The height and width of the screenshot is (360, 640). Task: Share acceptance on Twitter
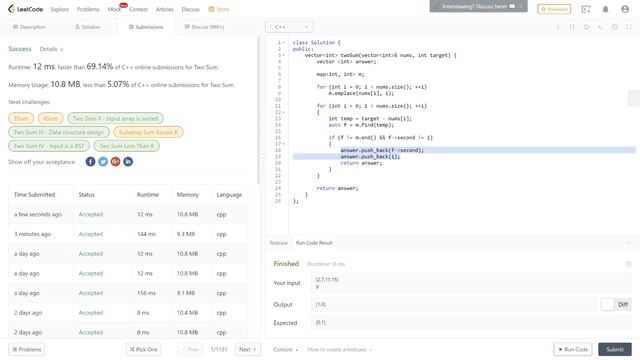pos(103,162)
